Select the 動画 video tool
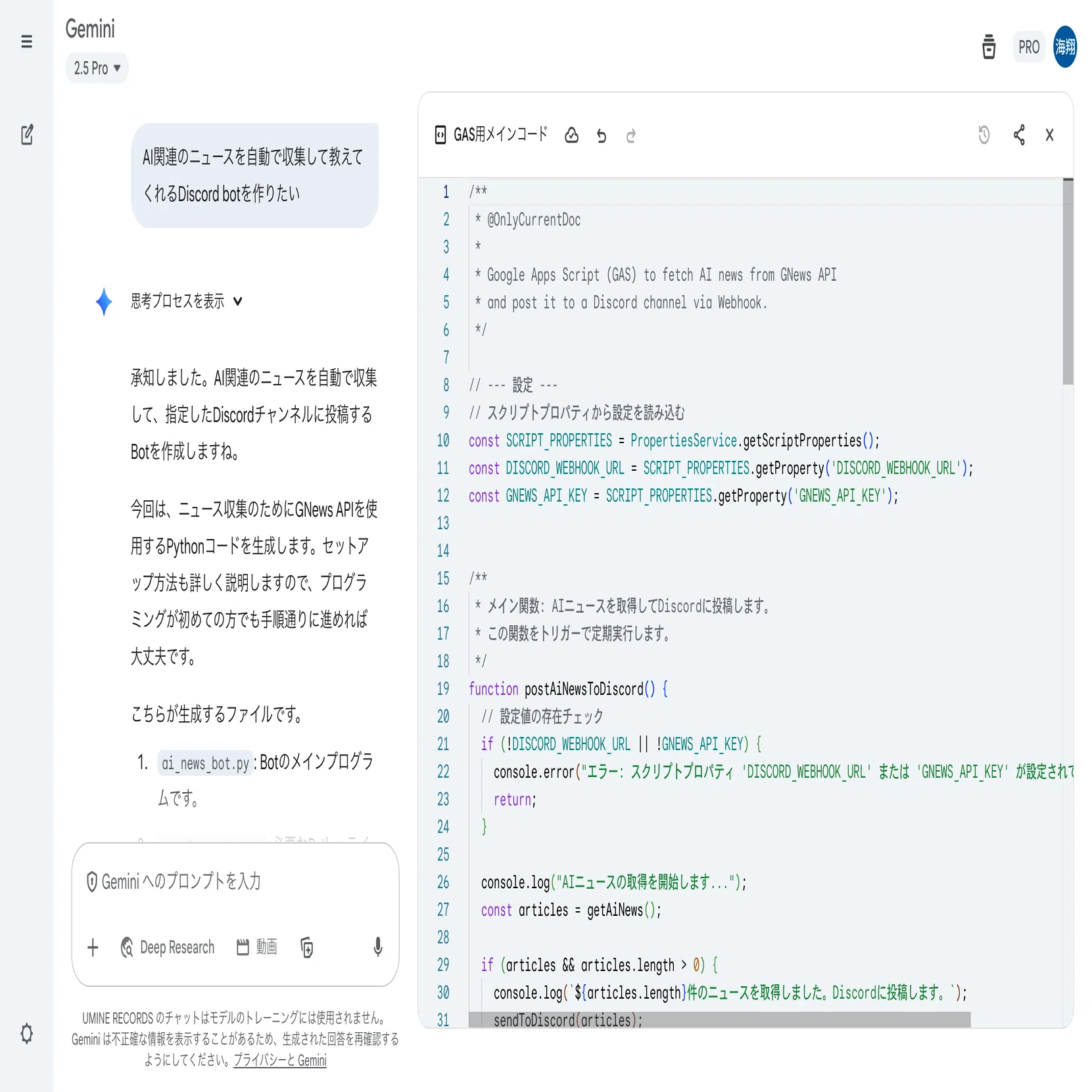 point(257,947)
